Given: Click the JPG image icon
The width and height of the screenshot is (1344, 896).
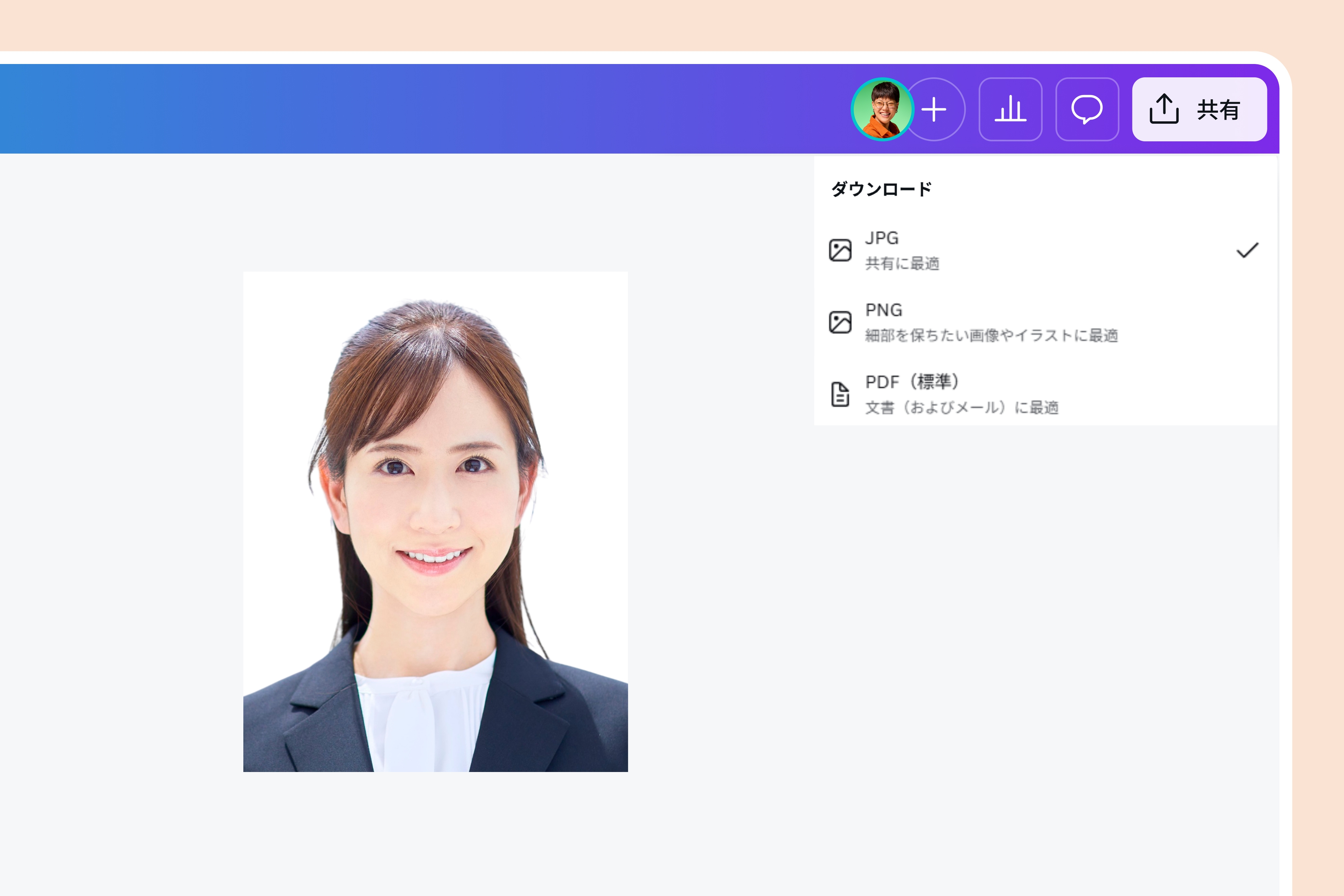Looking at the screenshot, I should click(x=840, y=250).
